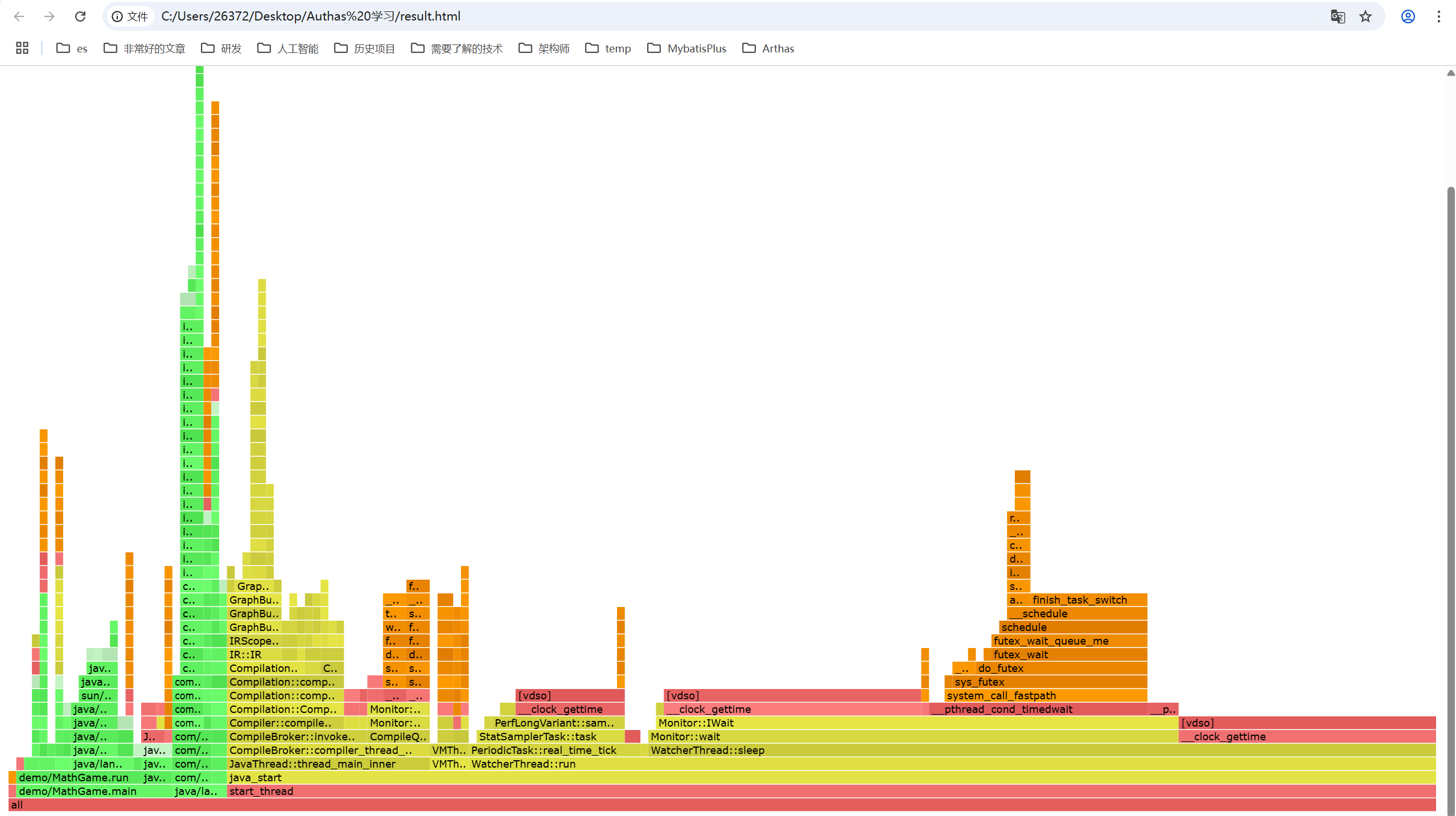Open the es bookmark folder
This screenshot has height=816, width=1456.
(71, 48)
